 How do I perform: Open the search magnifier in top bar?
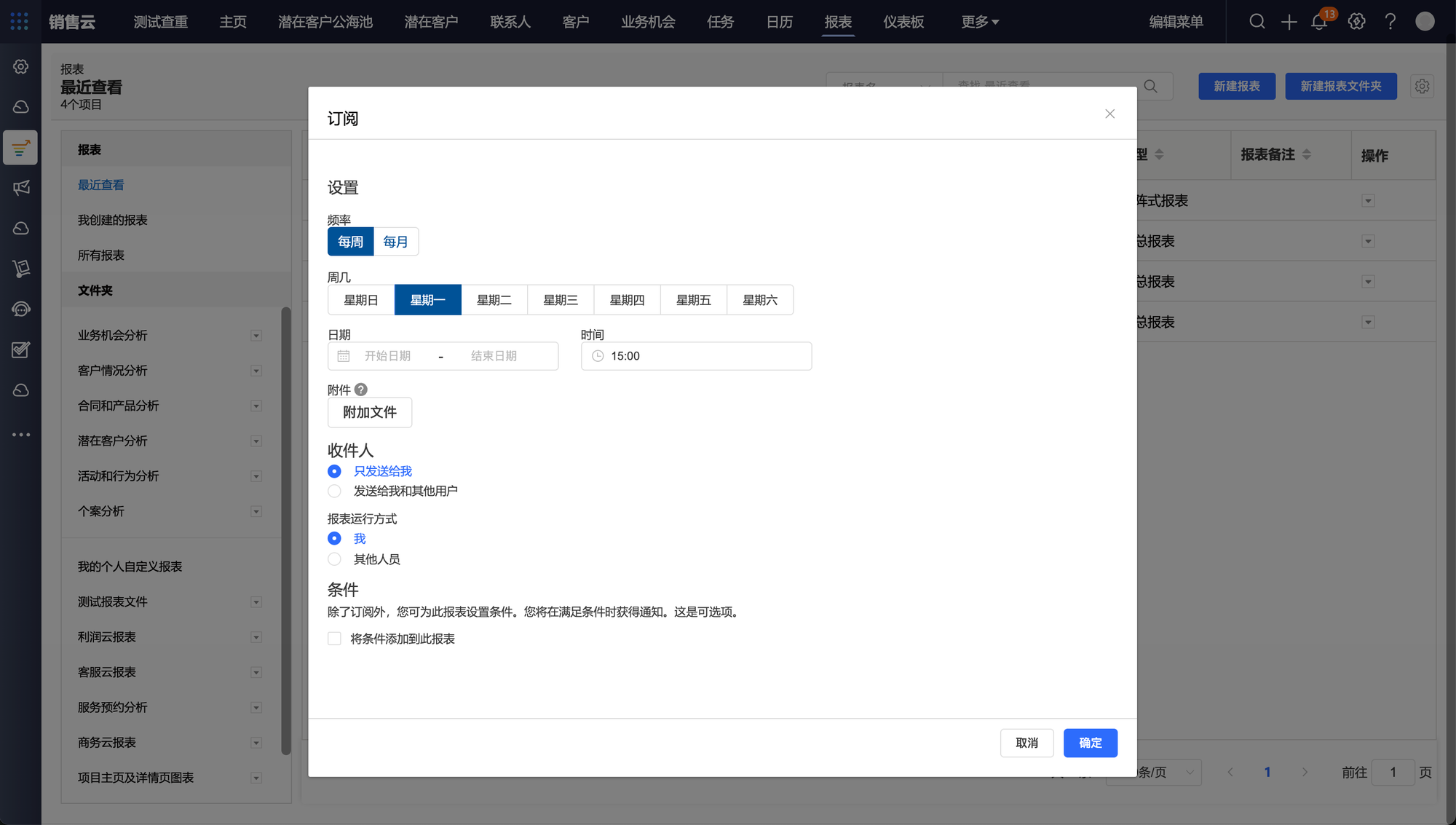click(x=1257, y=22)
